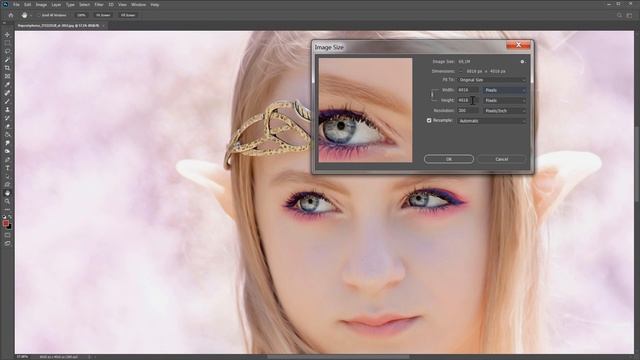Screen dimensions: 640x360
Task: Click the Home icon in options bar
Action: [11, 15]
